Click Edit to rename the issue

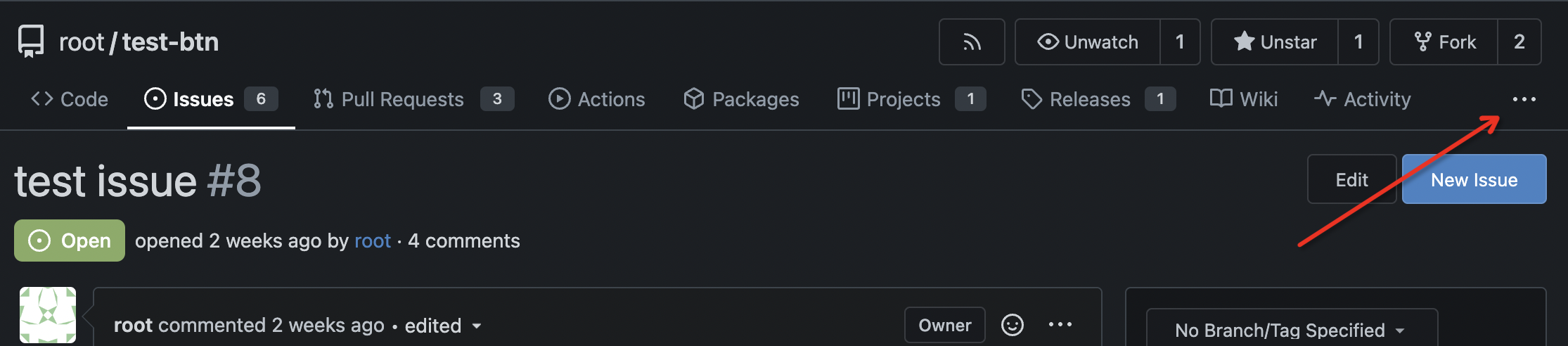[x=1351, y=179]
